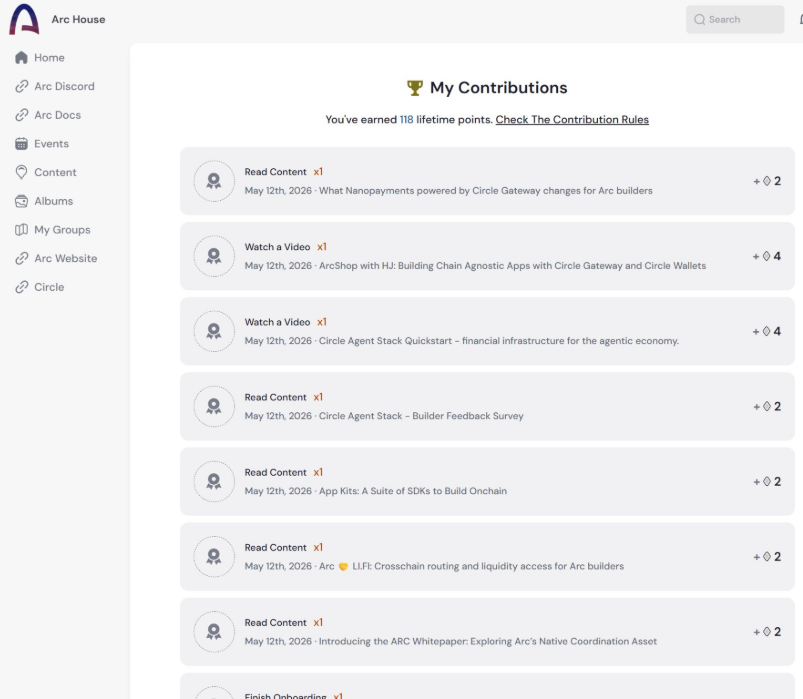Screen dimensions: 803x699
Task: Click badge icon on ARC Whitepaper row
Action: tap(214, 632)
